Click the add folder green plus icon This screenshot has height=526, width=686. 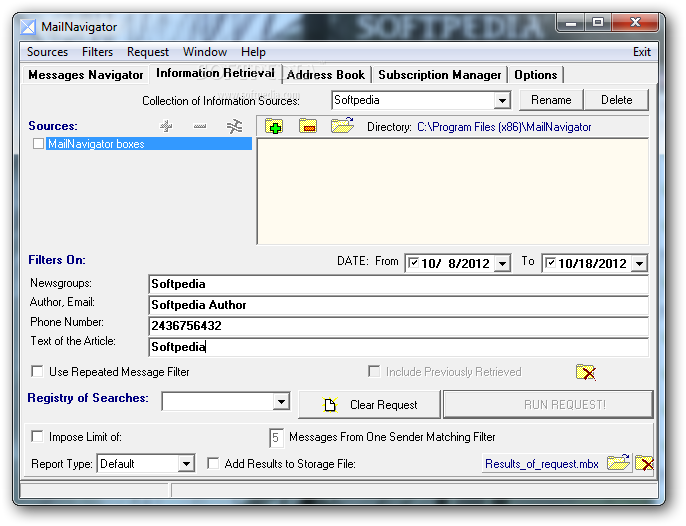coord(274,126)
